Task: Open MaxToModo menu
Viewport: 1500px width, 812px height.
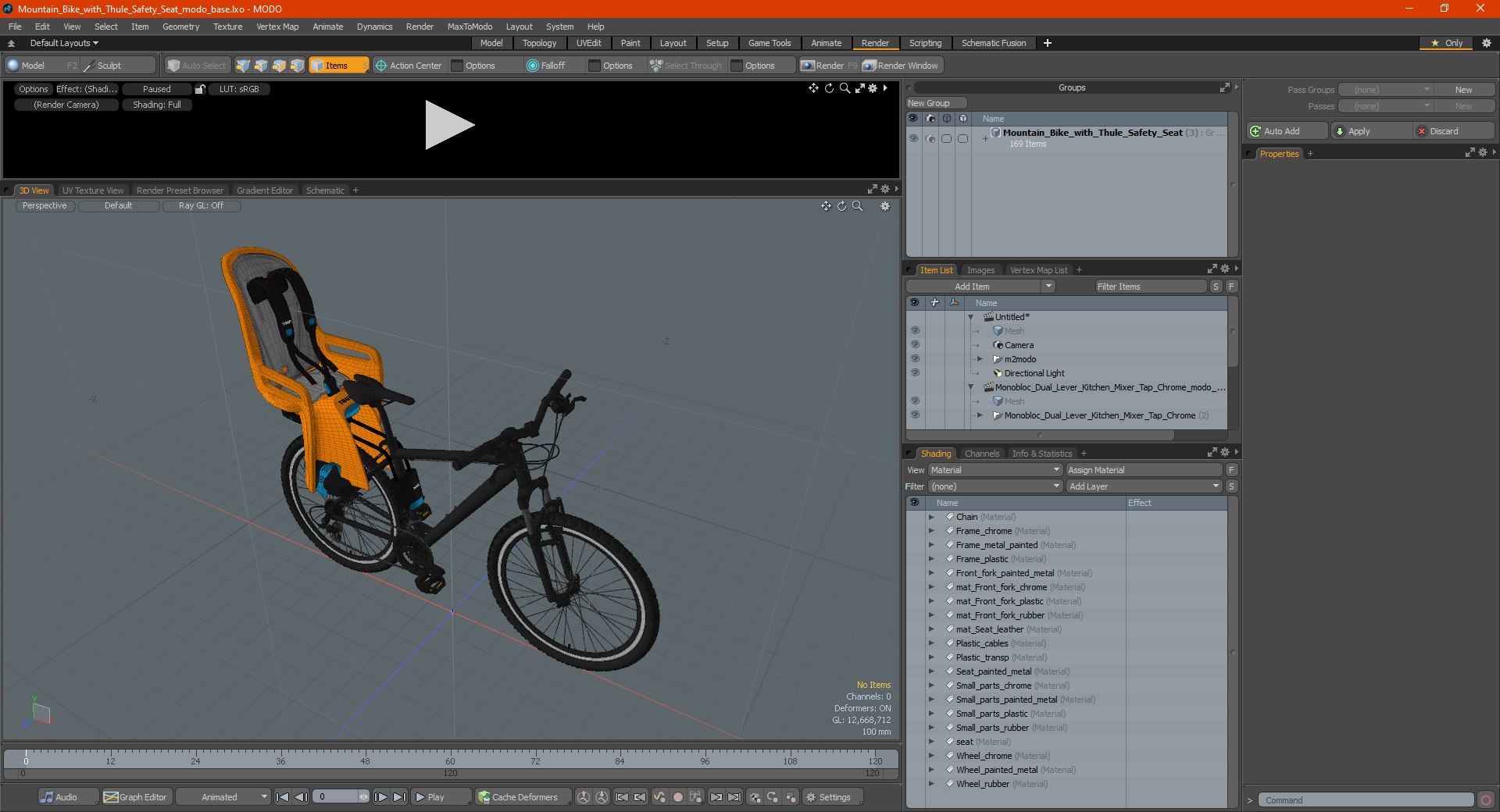Action: [470, 27]
